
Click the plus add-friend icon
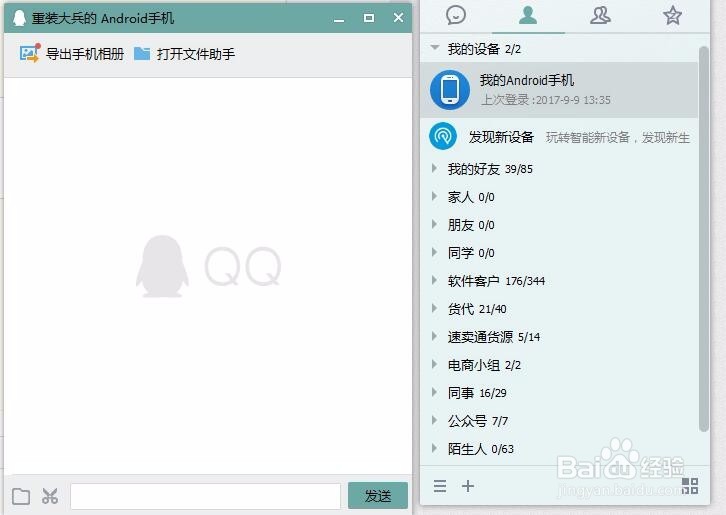coord(468,486)
